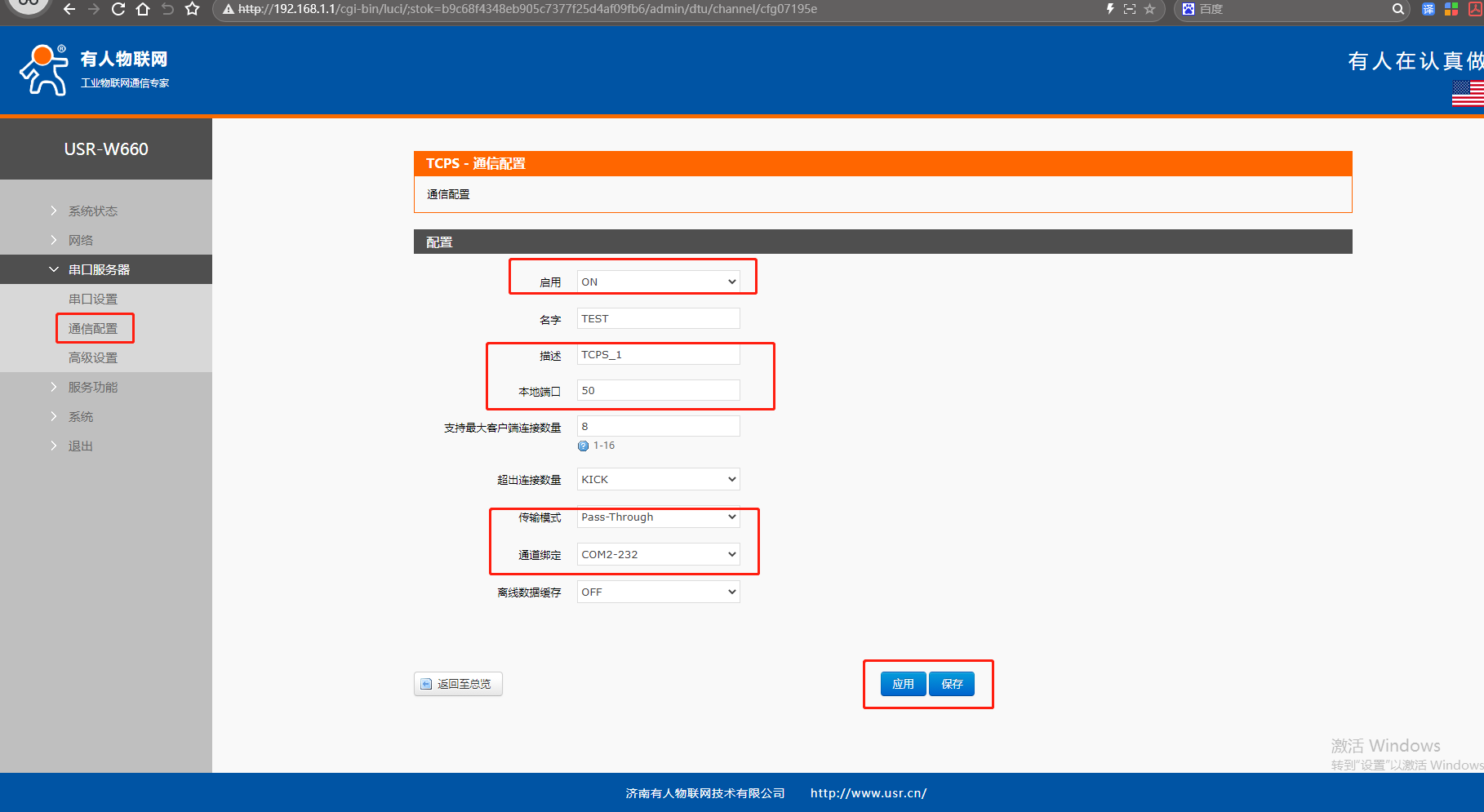Click the translate extension icon
The width and height of the screenshot is (1484, 812).
(1428, 9)
